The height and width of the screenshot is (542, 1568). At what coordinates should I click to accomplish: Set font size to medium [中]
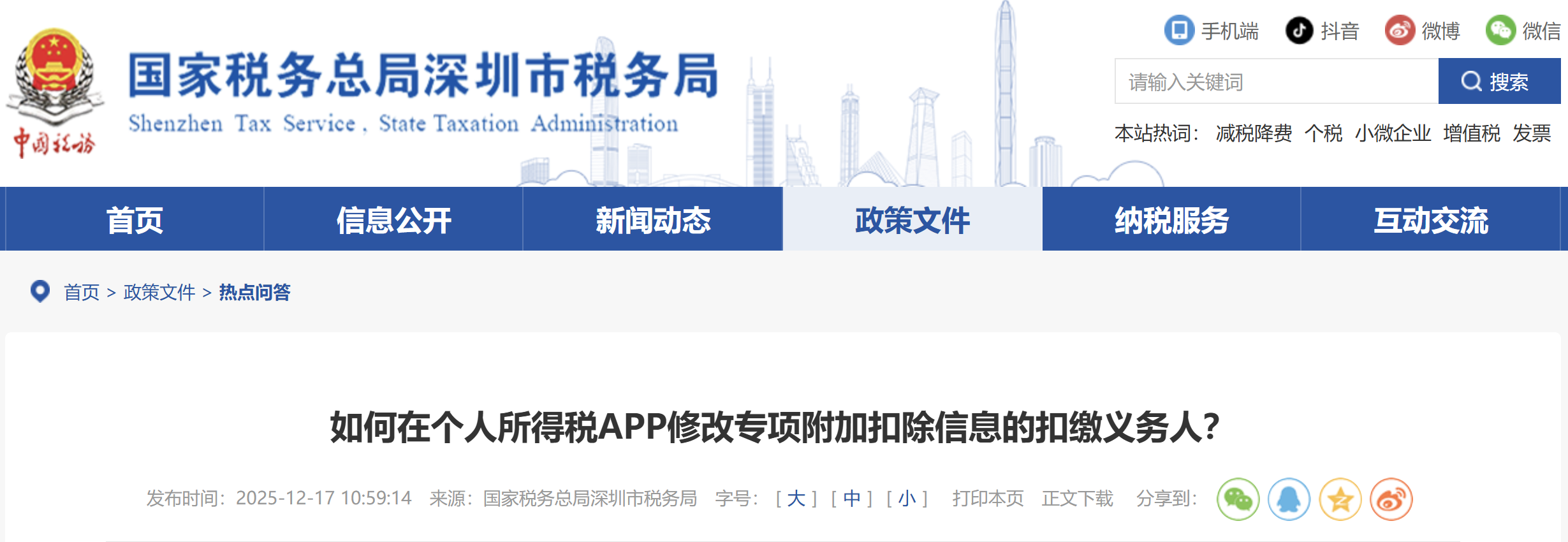(851, 498)
